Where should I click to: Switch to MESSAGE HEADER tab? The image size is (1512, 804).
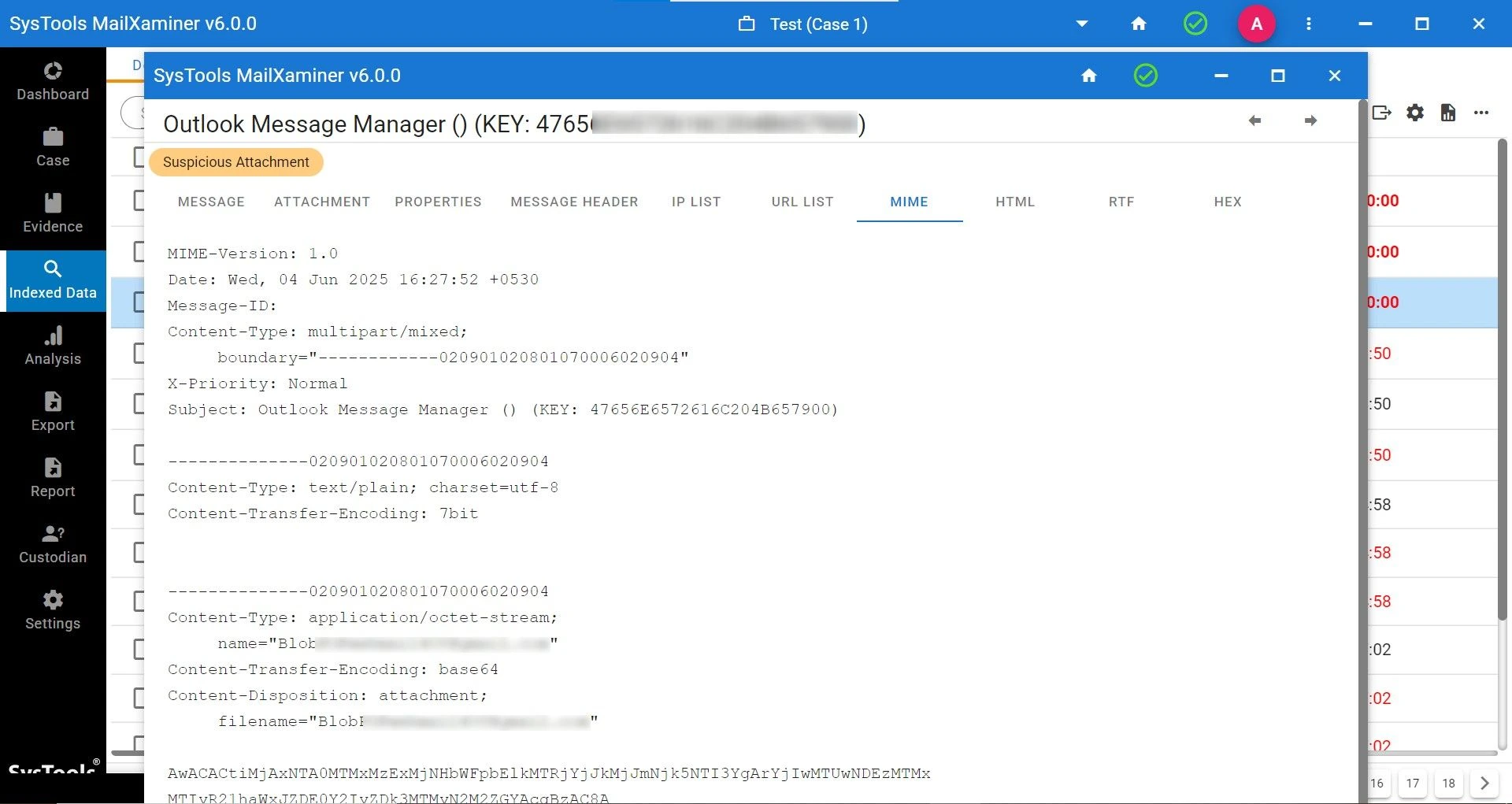[x=574, y=202]
